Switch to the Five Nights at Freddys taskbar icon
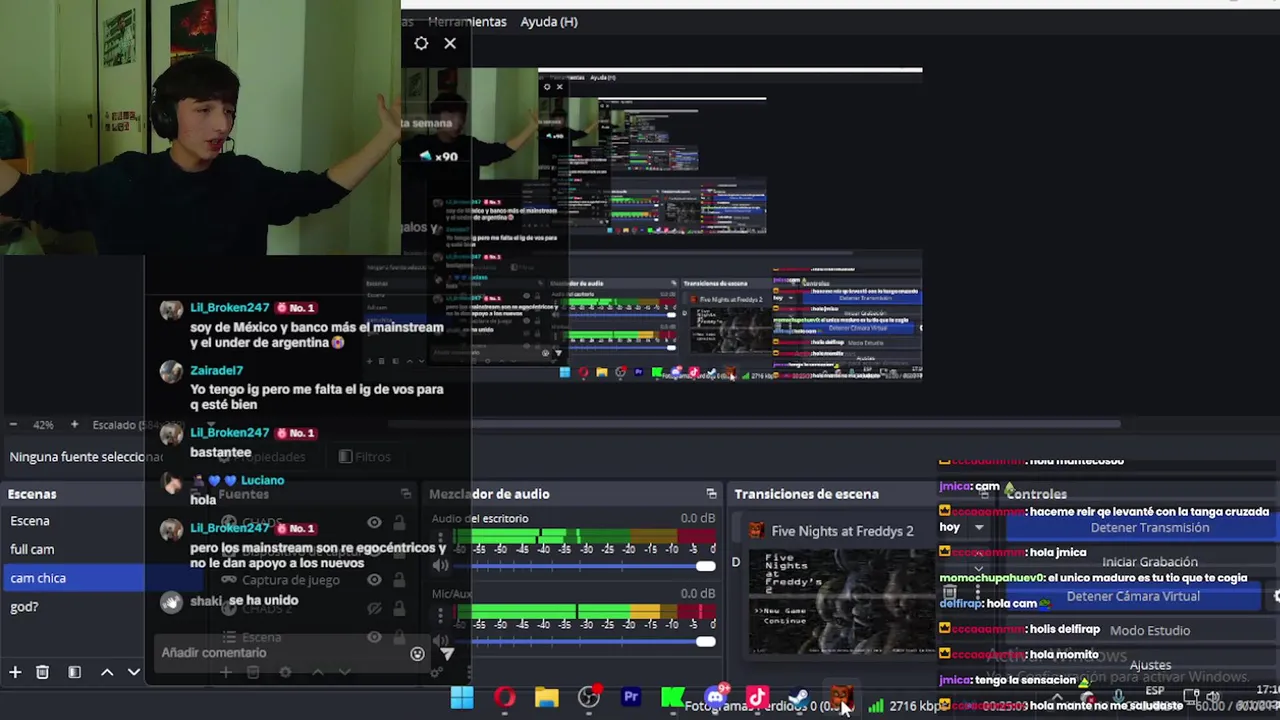The height and width of the screenshot is (720, 1280). tap(841, 697)
